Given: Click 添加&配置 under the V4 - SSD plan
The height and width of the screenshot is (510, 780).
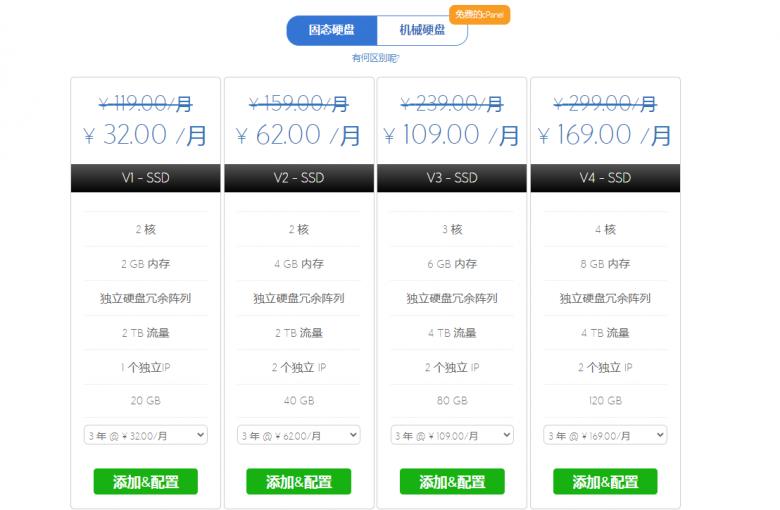Looking at the screenshot, I should point(605,482).
